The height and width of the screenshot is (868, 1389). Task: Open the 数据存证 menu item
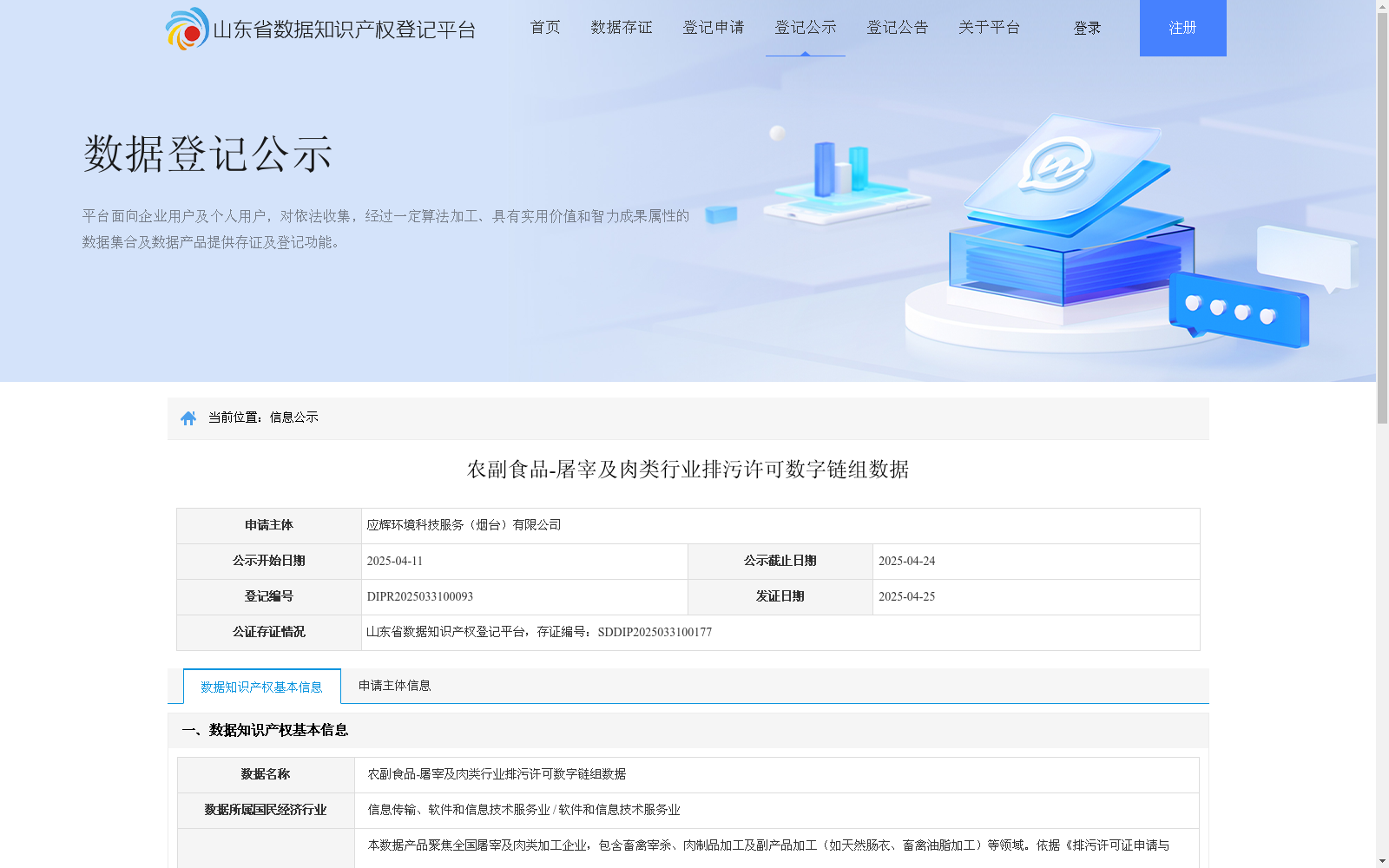[622, 28]
